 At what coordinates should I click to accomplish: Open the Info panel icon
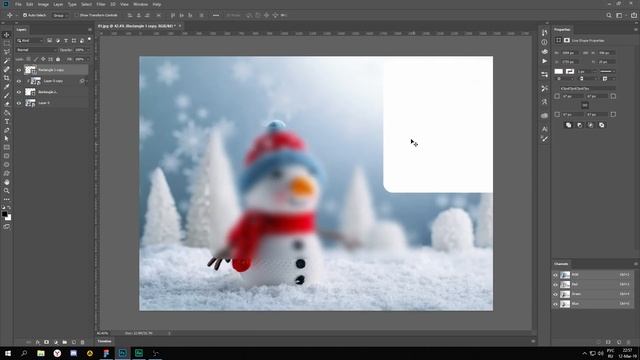(544, 42)
